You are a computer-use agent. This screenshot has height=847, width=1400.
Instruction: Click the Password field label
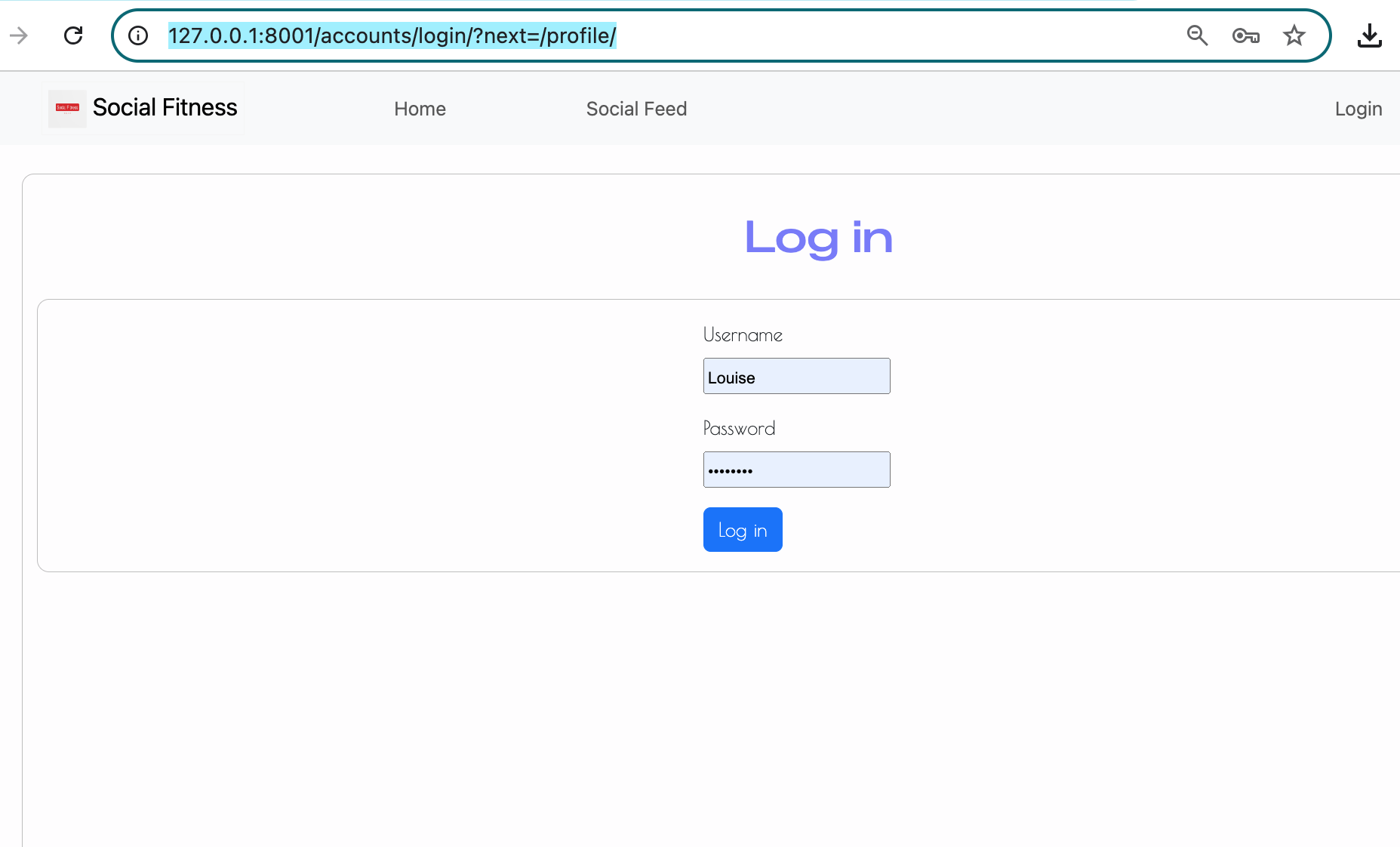739,428
